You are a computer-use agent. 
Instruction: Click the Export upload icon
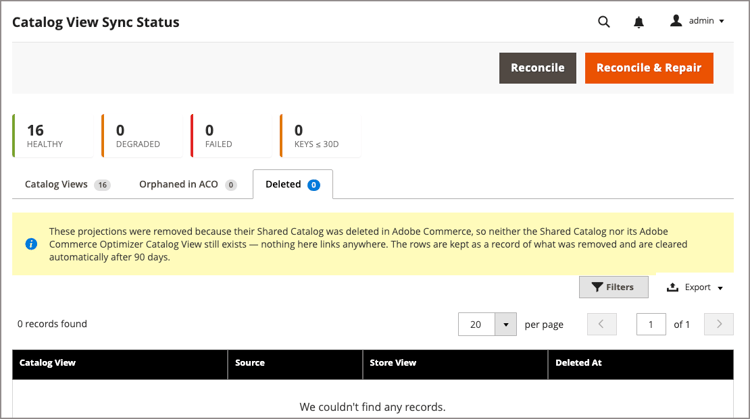pyautogui.click(x=673, y=287)
